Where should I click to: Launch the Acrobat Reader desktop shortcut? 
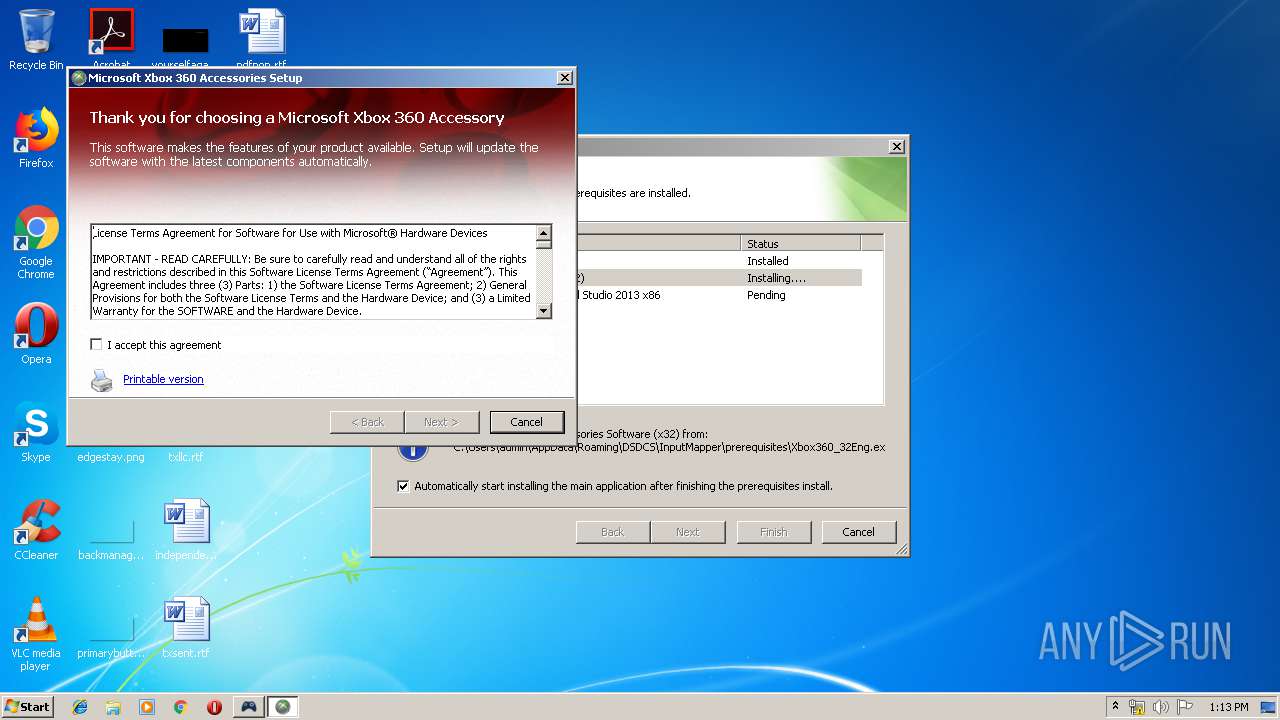tap(111, 33)
